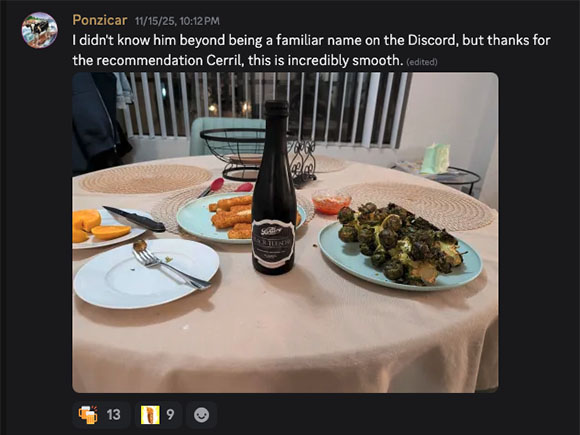Click the message text mentioning Cerril
This screenshot has width=580, height=435.
point(311,50)
